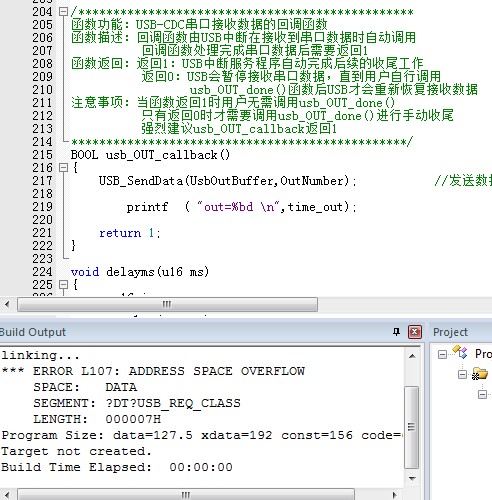Click the Program Size output line
This screenshot has width=492, height=500.
pos(202,435)
